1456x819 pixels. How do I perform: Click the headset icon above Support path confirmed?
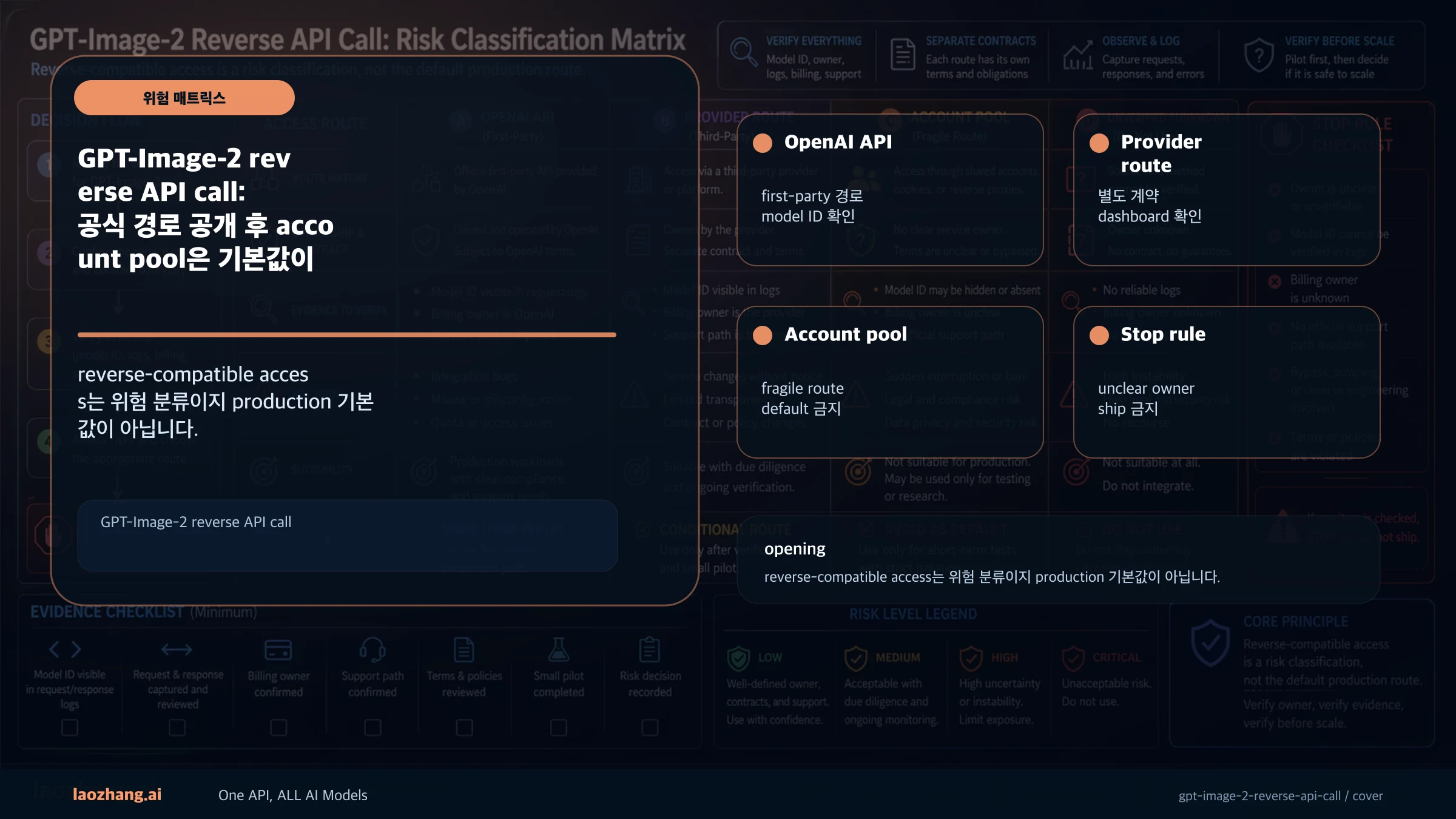point(372,649)
